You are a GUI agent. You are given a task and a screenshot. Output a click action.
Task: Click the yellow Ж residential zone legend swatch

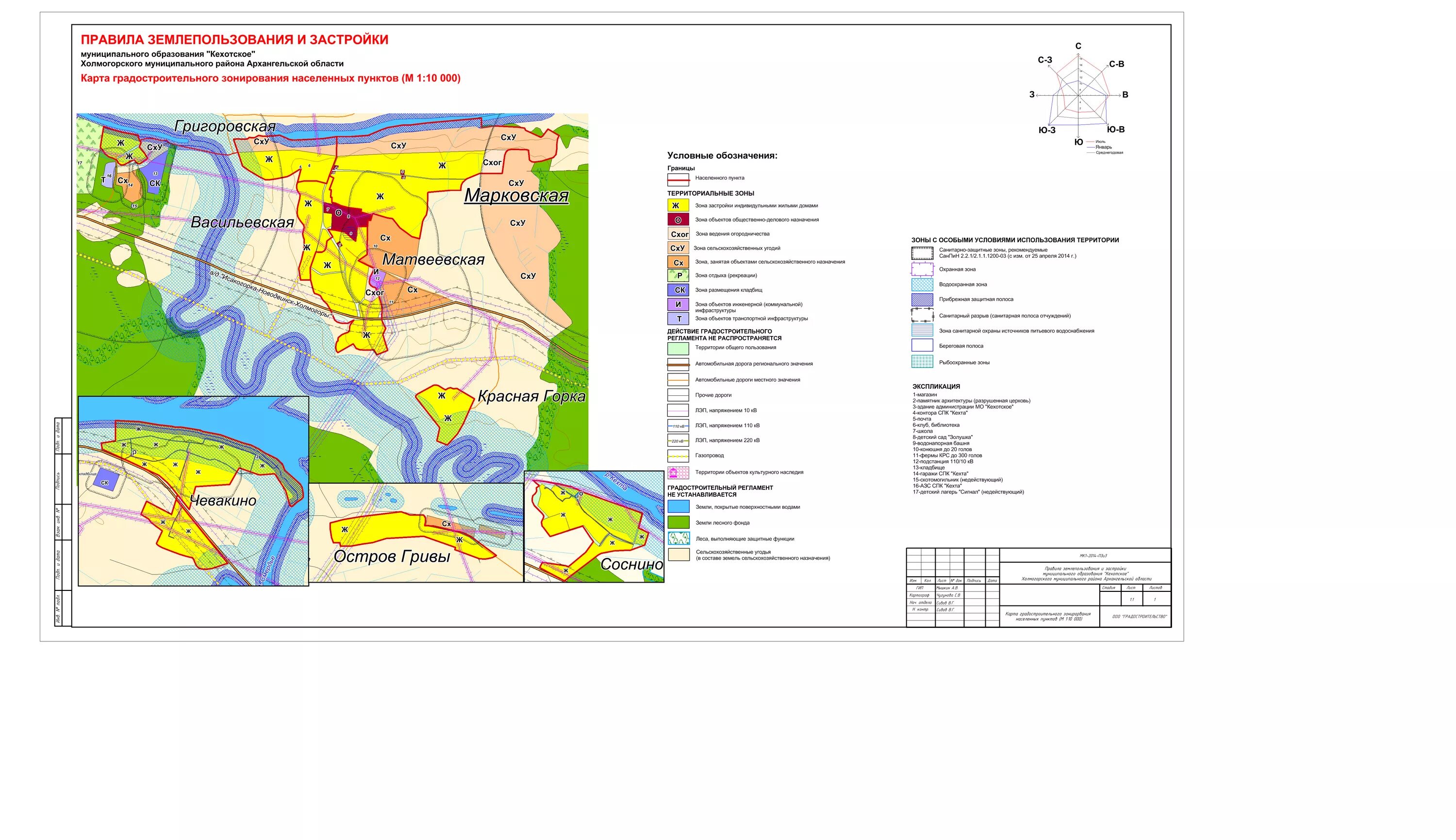[x=678, y=205]
